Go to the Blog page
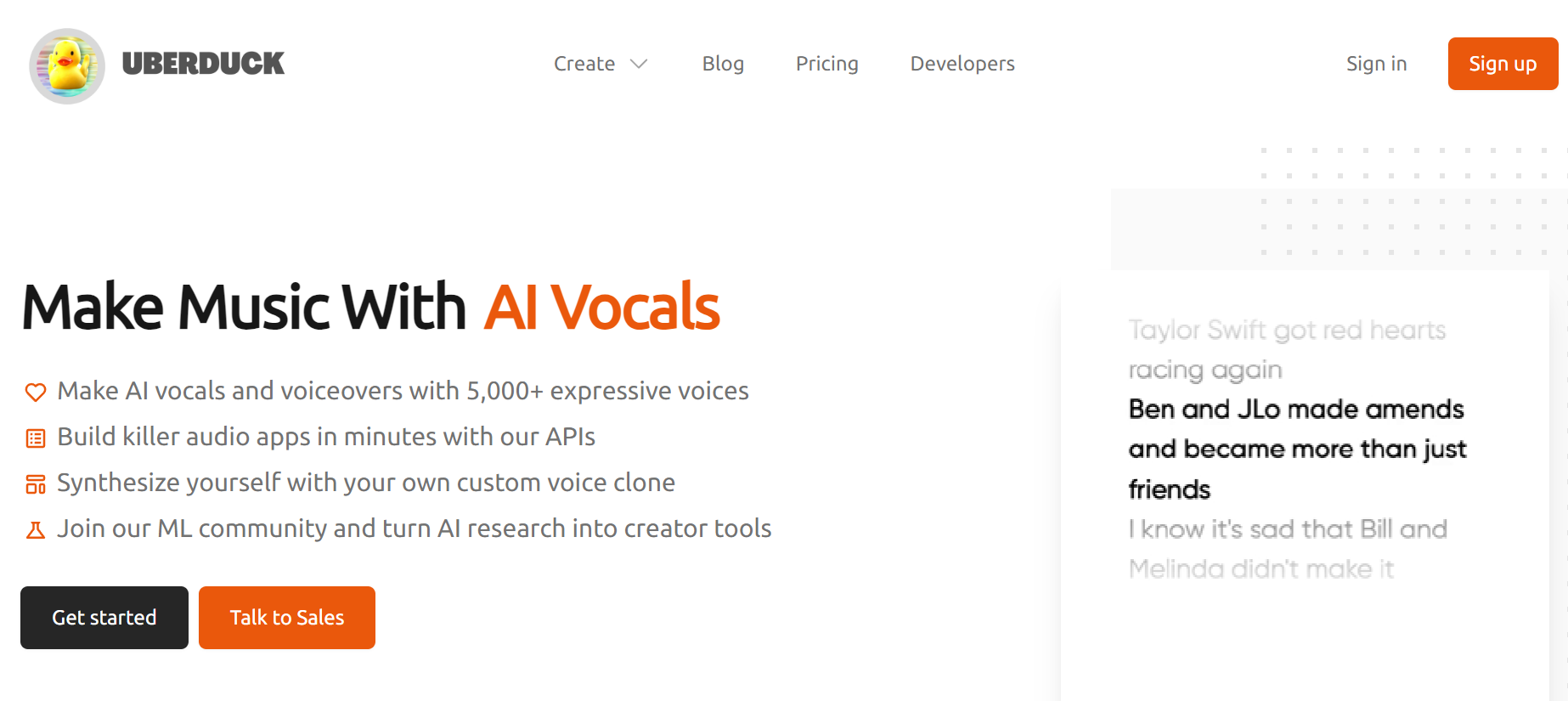The image size is (1568, 701). [x=723, y=64]
